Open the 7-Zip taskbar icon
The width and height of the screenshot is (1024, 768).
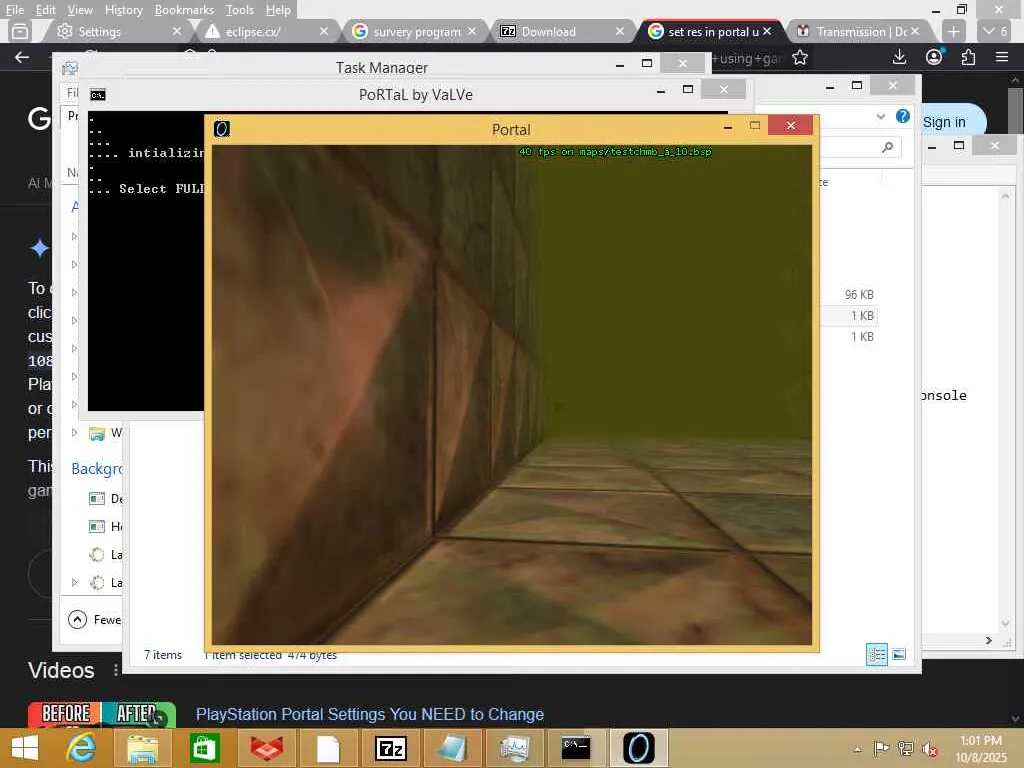coord(391,748)
